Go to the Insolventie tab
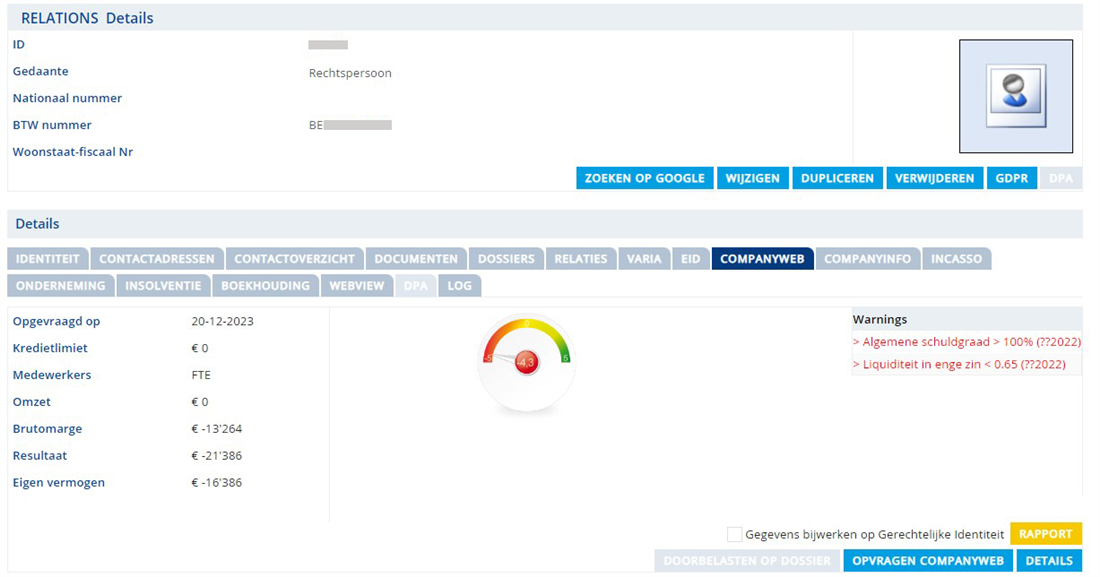Image resolution: width=1100 pixels, height=577 pixels. 162,285
